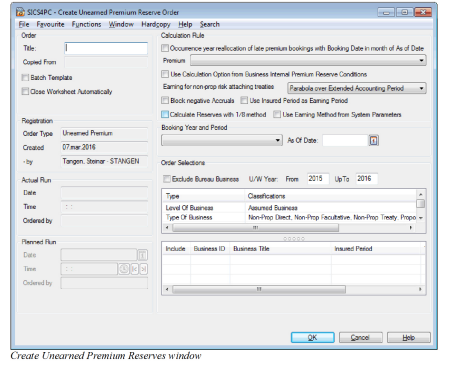Screen dimensions: 458x368
Task: Select the Level Of Business row
Action: pos(289,208)
